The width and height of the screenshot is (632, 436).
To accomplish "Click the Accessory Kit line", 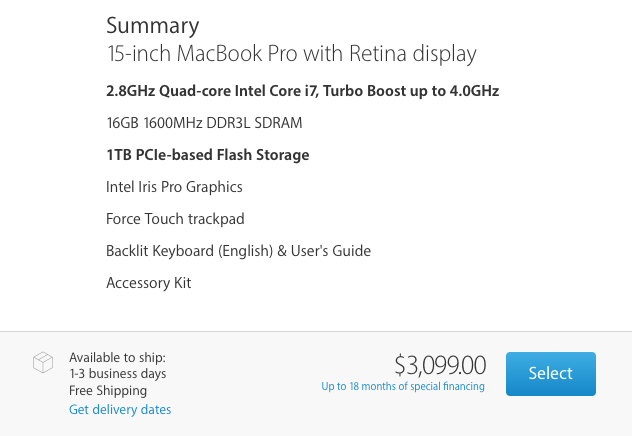I will (149, 283).
